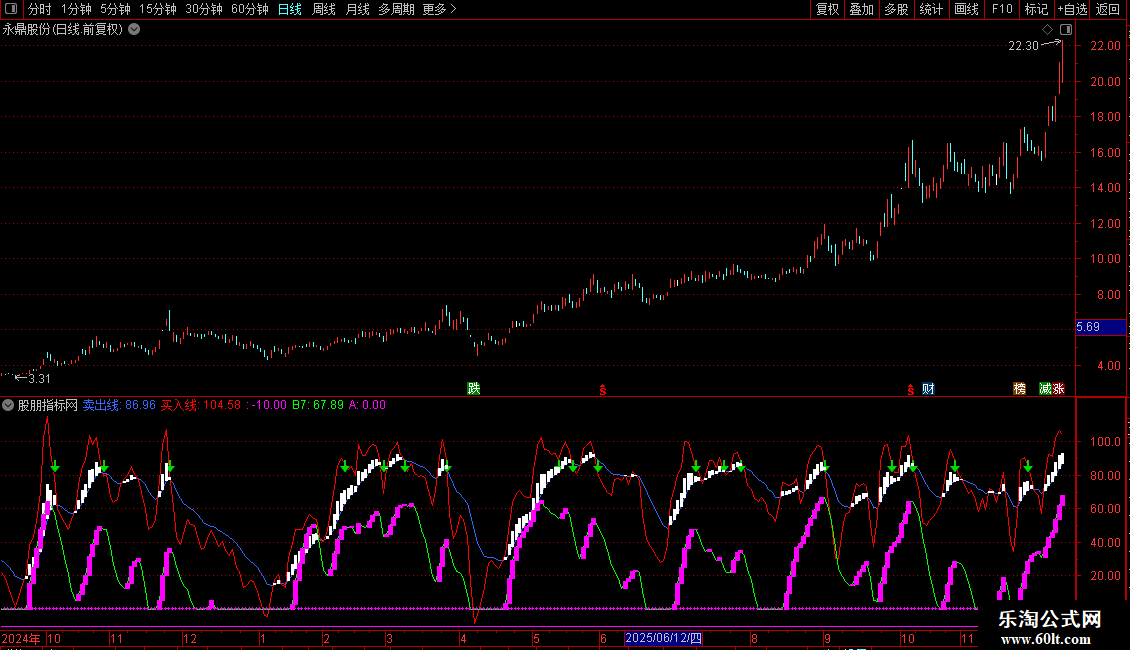The image size is (1130, 650).
Task: Click the green 减 marker icon
Action: [x=1045, y=389]
